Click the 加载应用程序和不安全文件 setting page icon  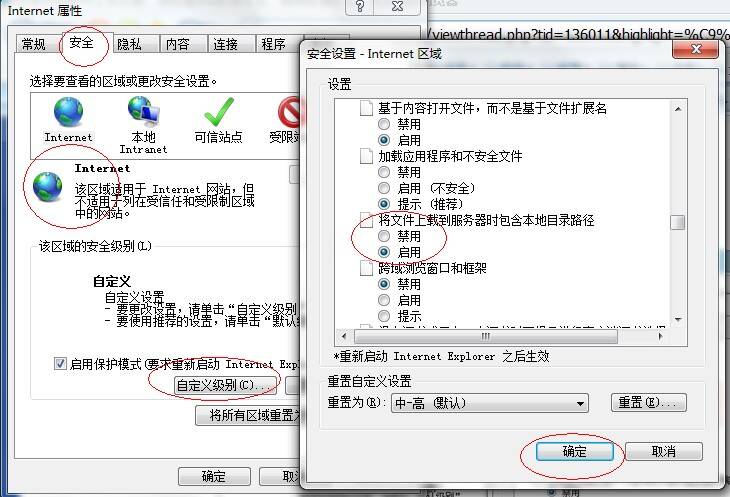366,156
